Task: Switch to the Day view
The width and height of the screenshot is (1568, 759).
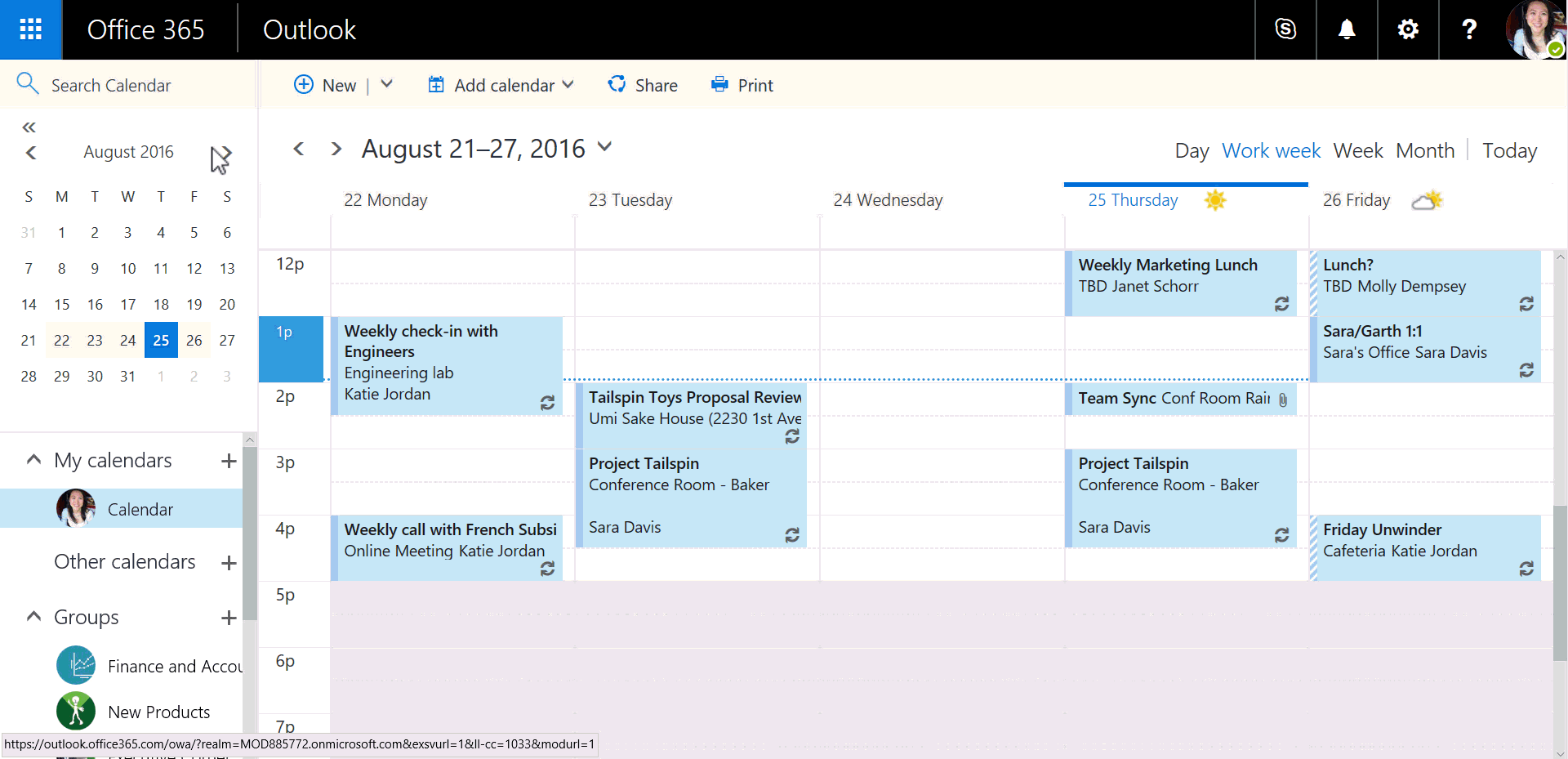Action: click(1191, 151)
